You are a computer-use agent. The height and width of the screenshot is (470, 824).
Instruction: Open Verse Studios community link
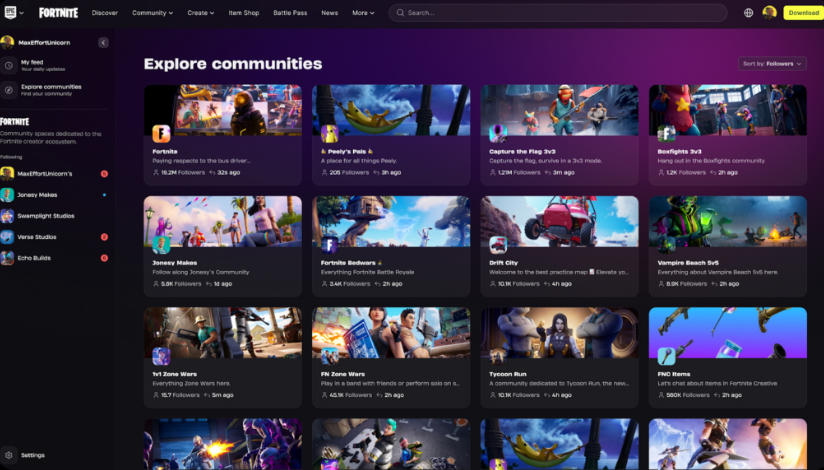[37, 237]
